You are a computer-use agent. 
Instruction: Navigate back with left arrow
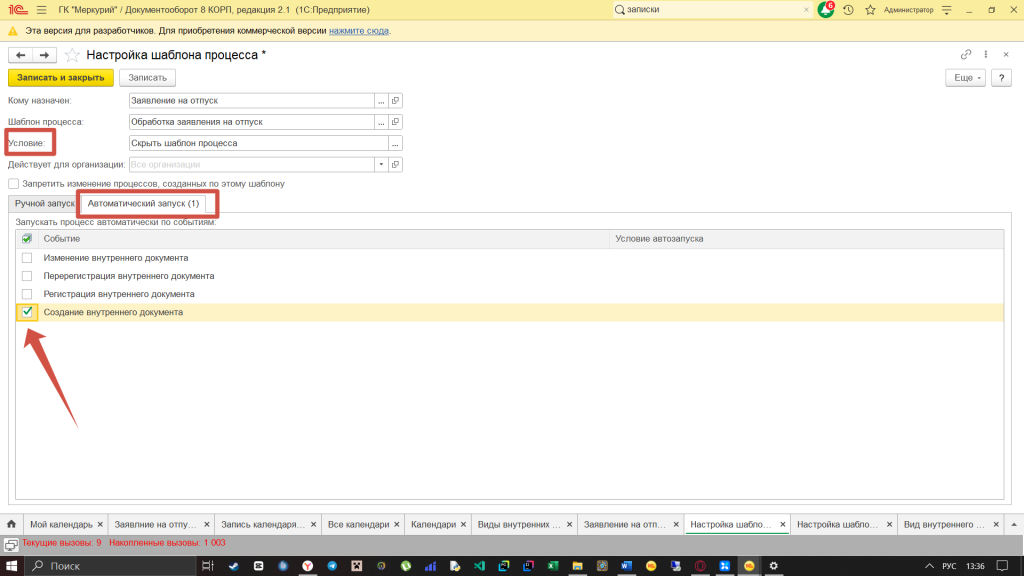21,55
